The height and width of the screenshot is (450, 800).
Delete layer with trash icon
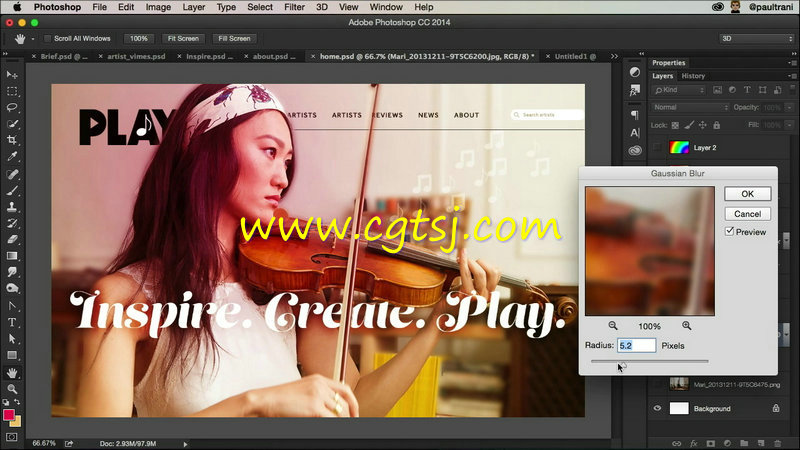(778, 443)
